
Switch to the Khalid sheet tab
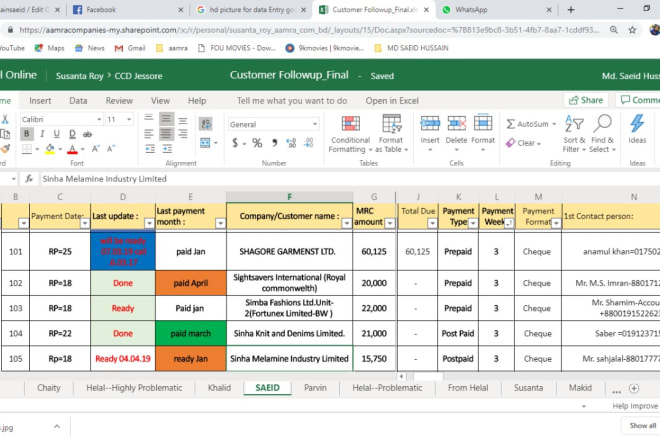click(219, 388)
